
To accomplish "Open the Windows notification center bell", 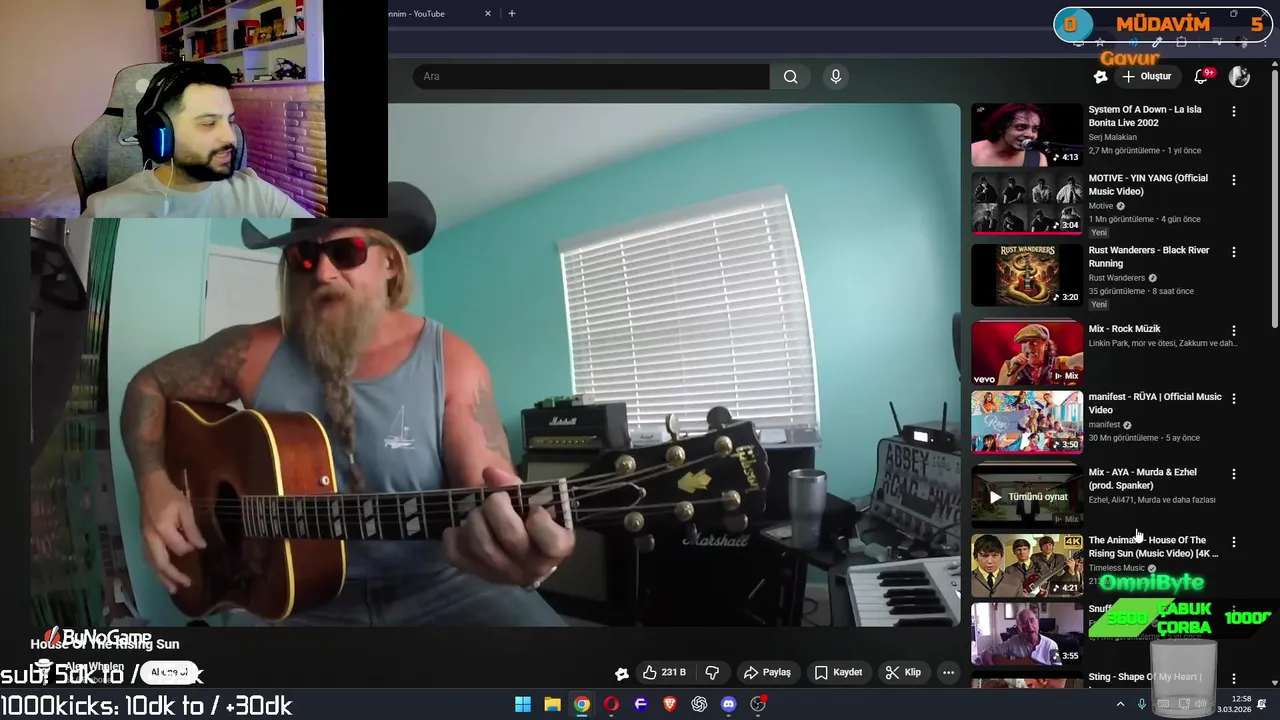I will (x=1262, y=704).
